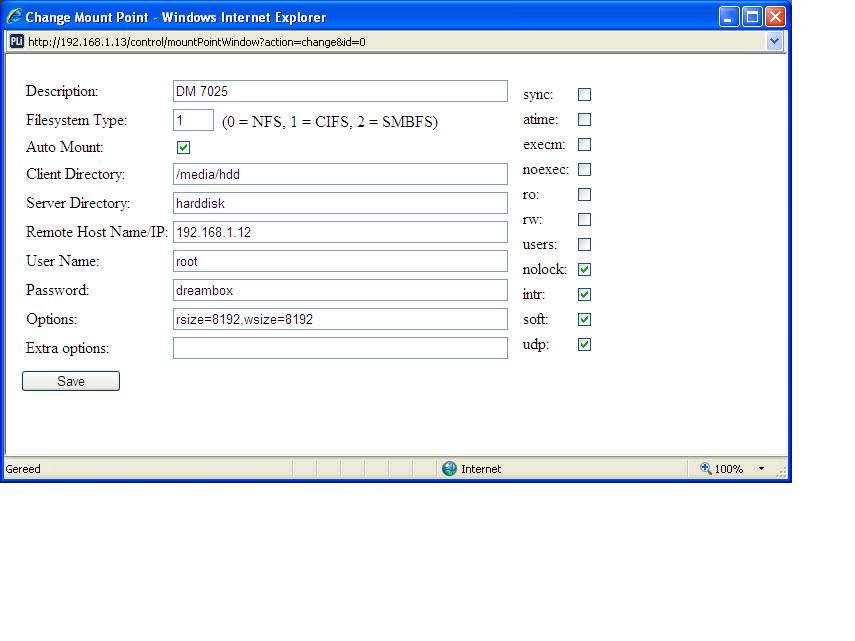
Task: Toggle the Auto Mount checkbox
Action: coord(184,148)
